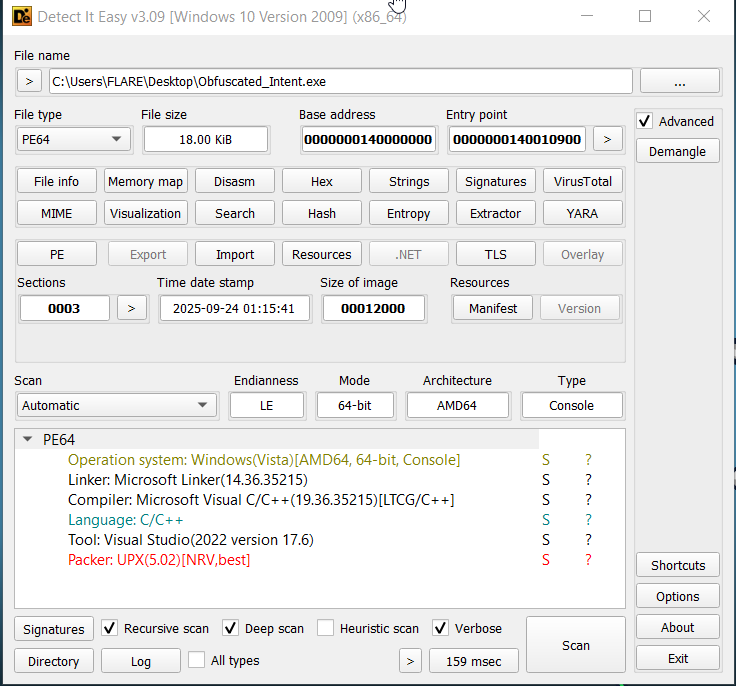Click the arrow button next to Entry point
The height and width of the screenshot is (686, 736).
point(606,139)
